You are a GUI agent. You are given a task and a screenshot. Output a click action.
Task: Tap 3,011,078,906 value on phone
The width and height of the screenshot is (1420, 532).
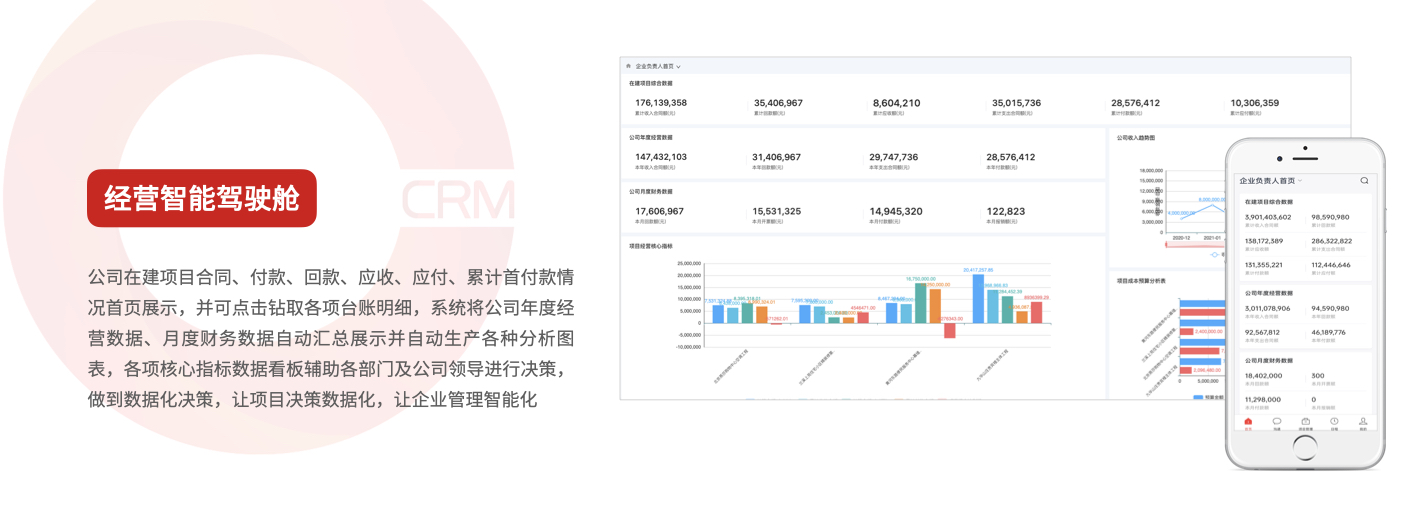point(1268,309)
